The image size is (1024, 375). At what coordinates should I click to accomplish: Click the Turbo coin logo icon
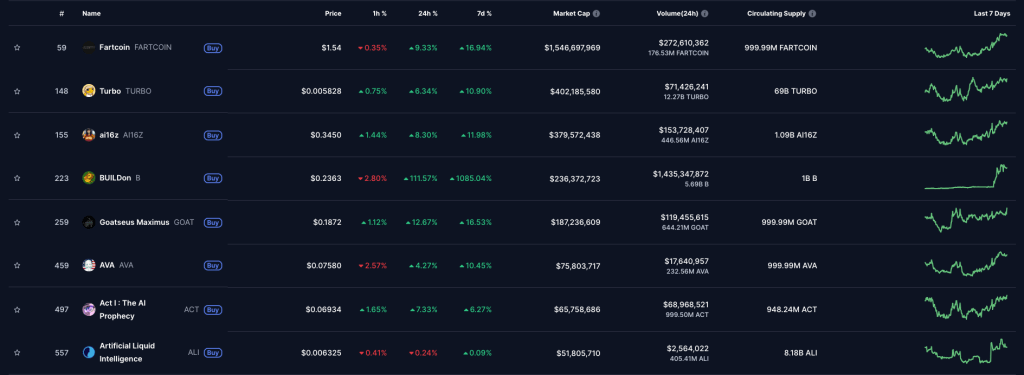tap(89, 91)
